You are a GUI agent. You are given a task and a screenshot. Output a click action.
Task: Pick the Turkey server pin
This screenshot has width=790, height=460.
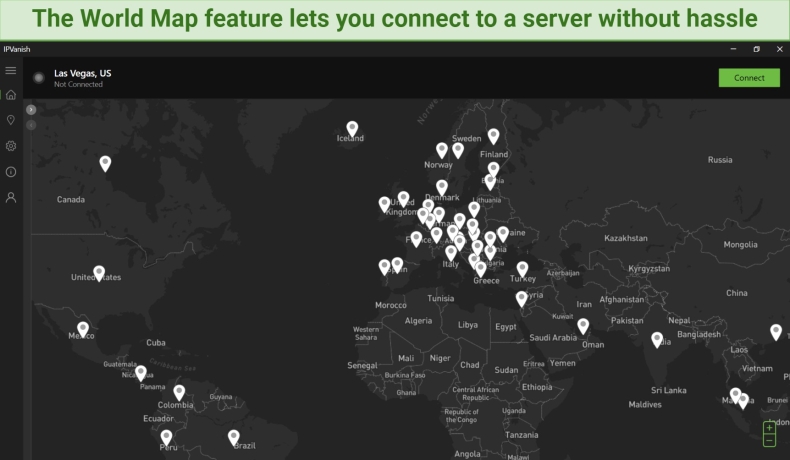click(522, 268)
